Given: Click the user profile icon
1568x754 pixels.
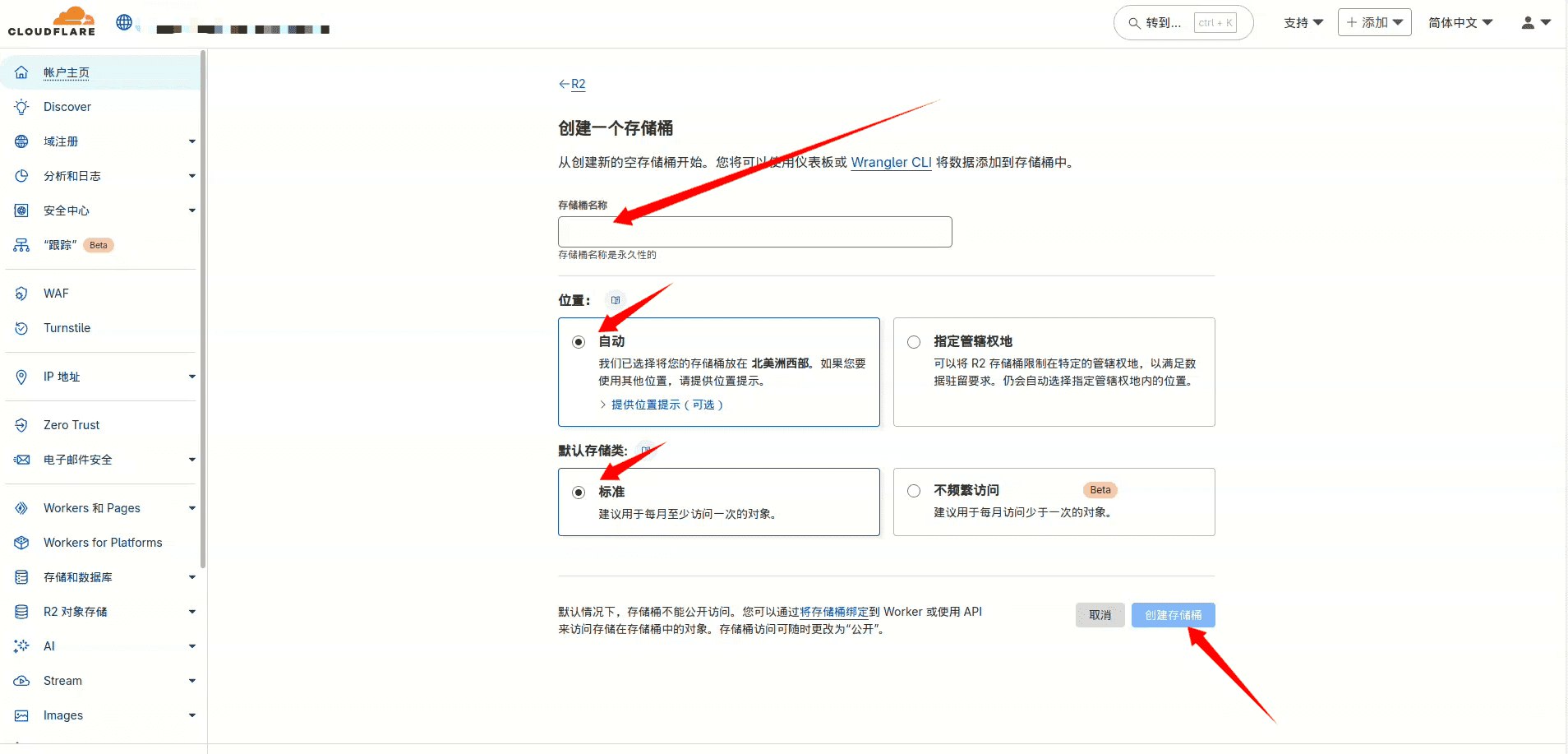Looking at the screenshot, I should point(1528,23).
